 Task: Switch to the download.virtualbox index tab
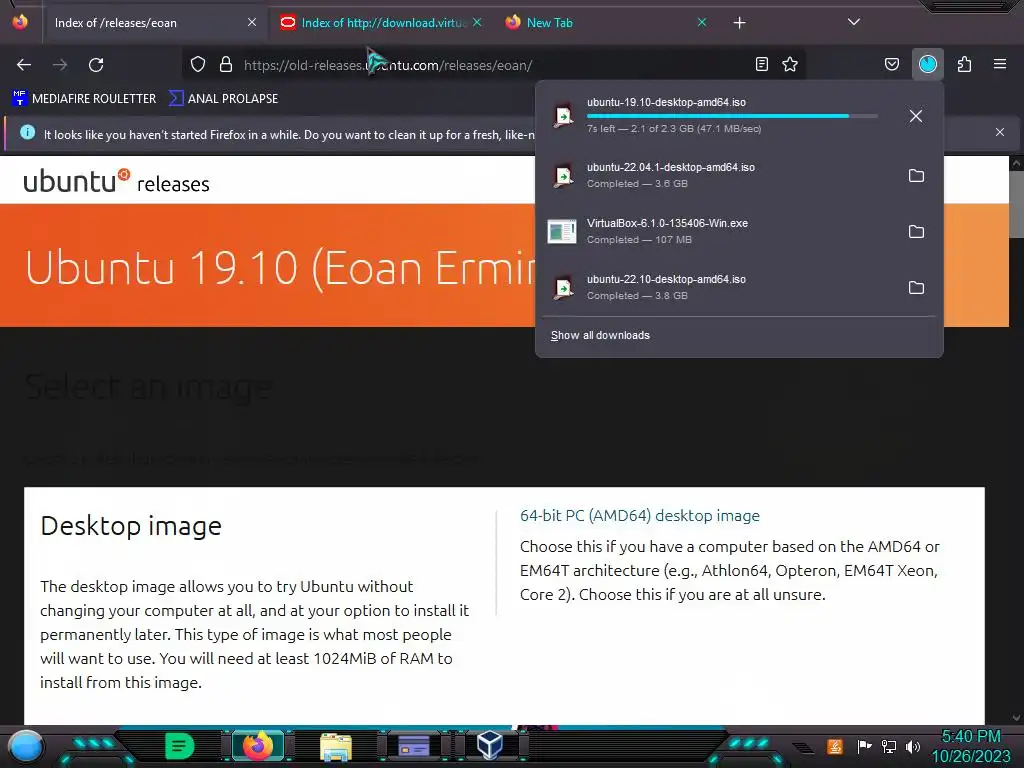point(382,23)
